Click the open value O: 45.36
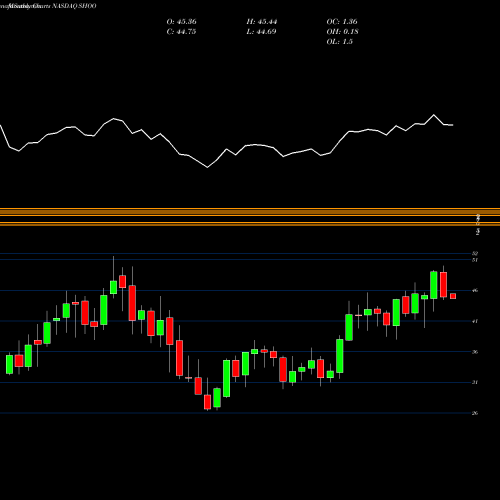The width and height of the screenshot is (500, 500). click(x=181, y=22)
